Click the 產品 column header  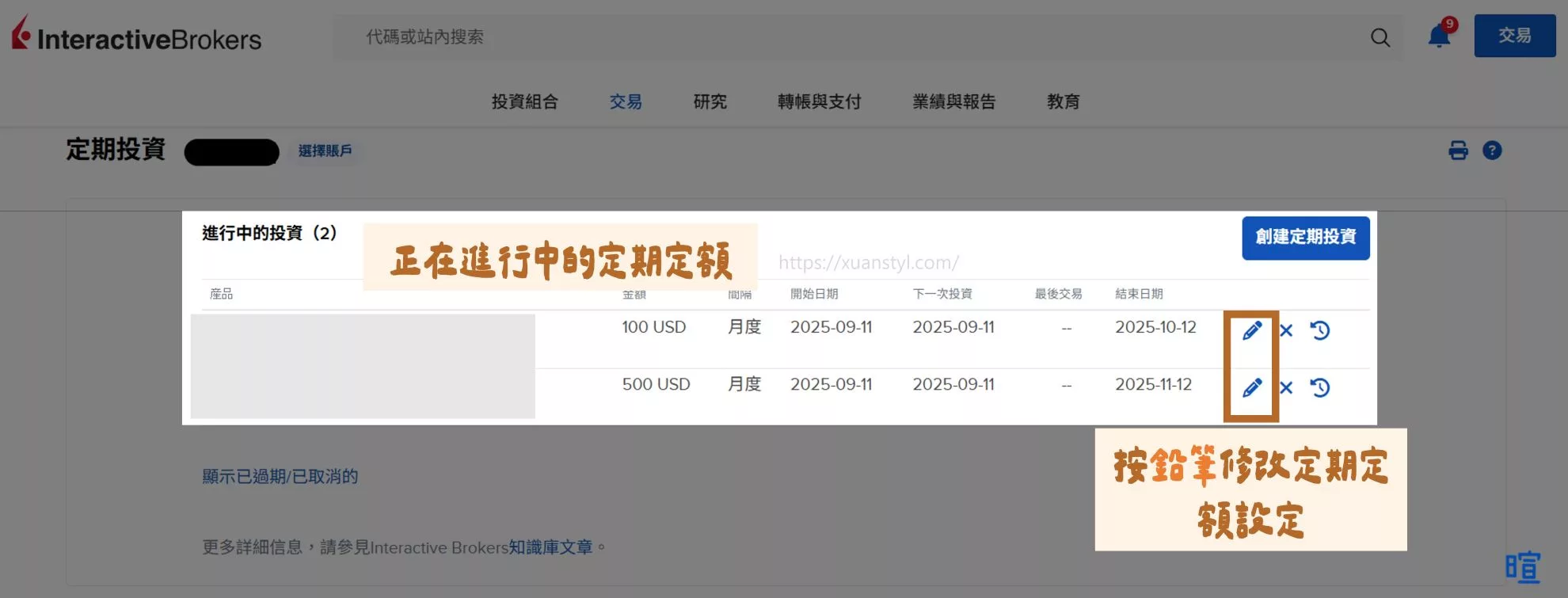click(221, 294)
